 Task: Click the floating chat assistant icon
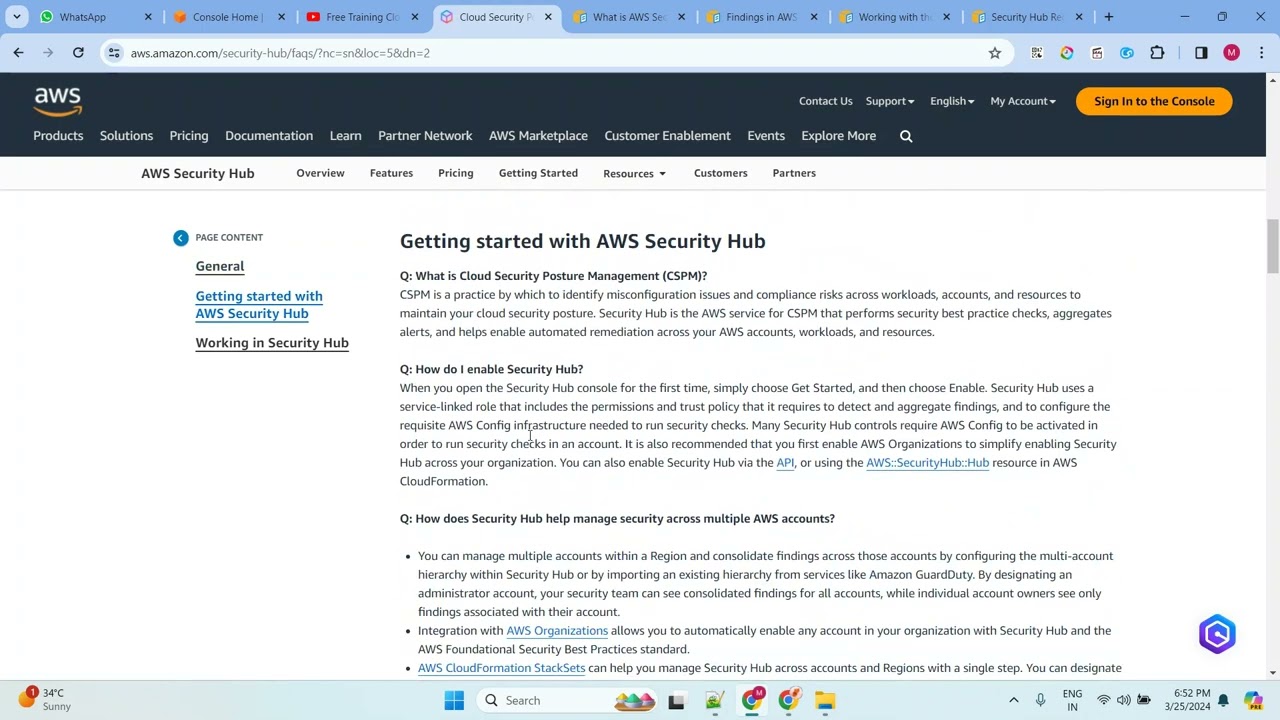pyautogui.click(x=1217, y=634)
